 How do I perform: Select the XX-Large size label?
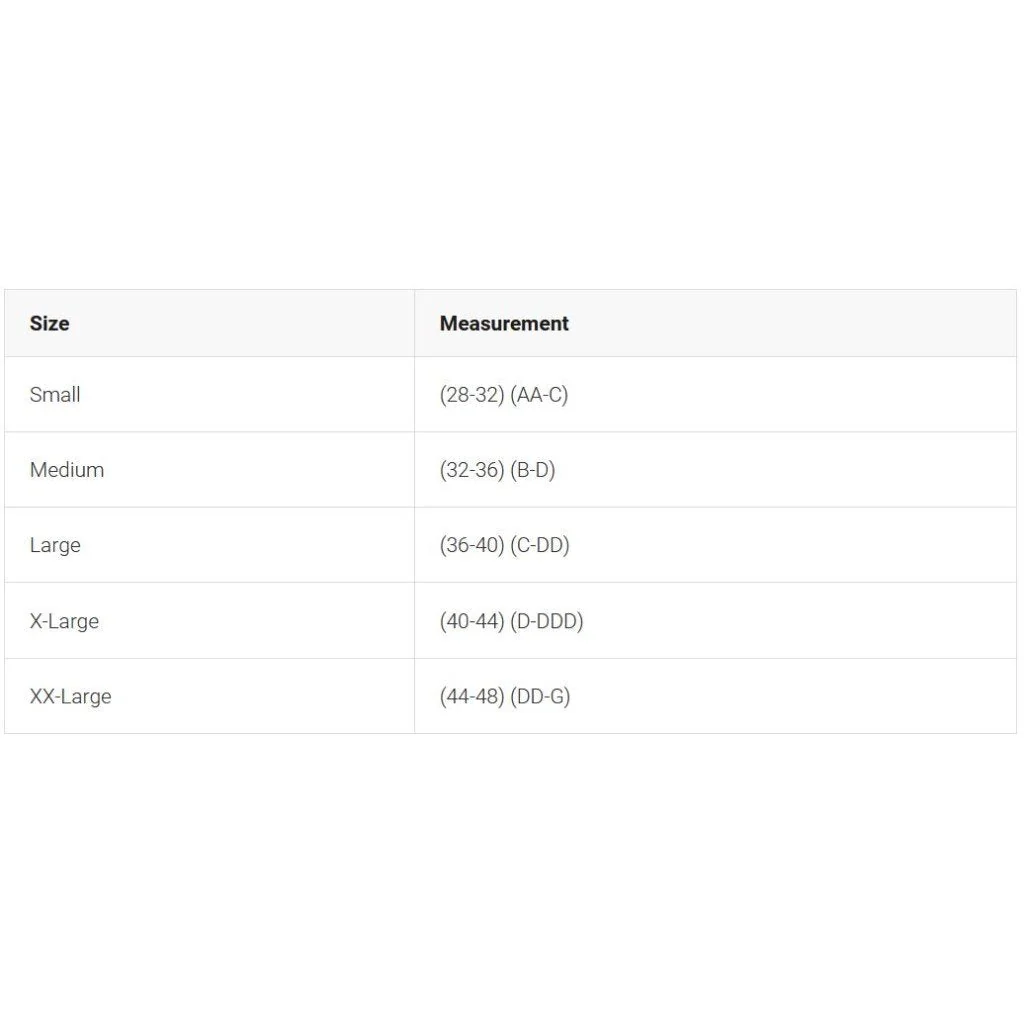point(70,696)
